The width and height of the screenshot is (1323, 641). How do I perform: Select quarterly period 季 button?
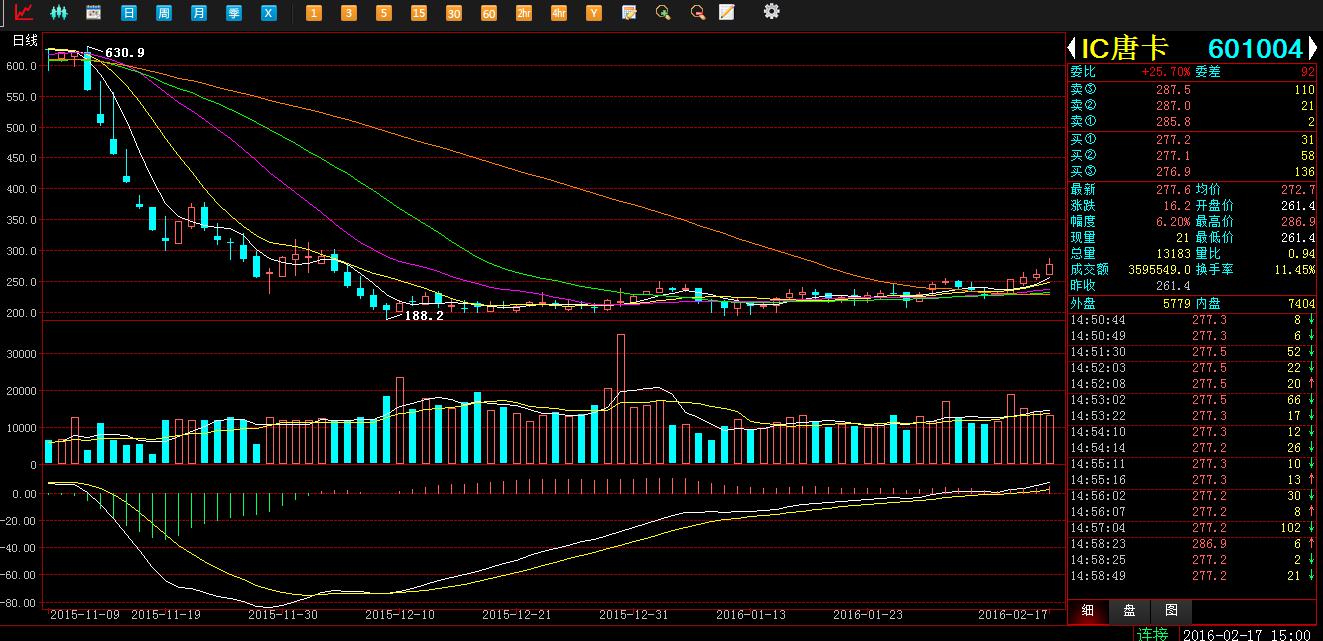coord(233,13)
